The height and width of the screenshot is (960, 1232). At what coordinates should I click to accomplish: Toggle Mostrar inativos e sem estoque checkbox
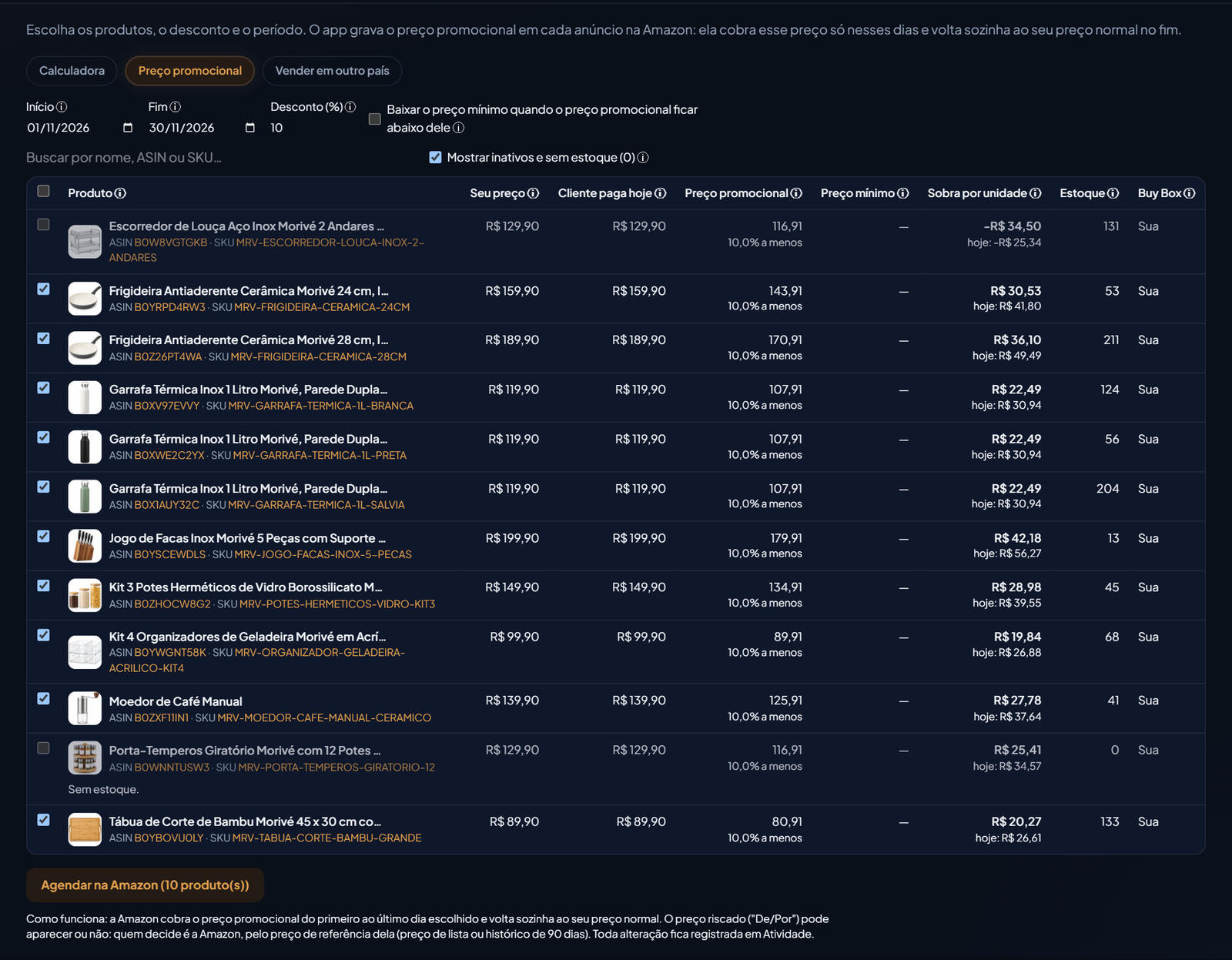(435, 157)
